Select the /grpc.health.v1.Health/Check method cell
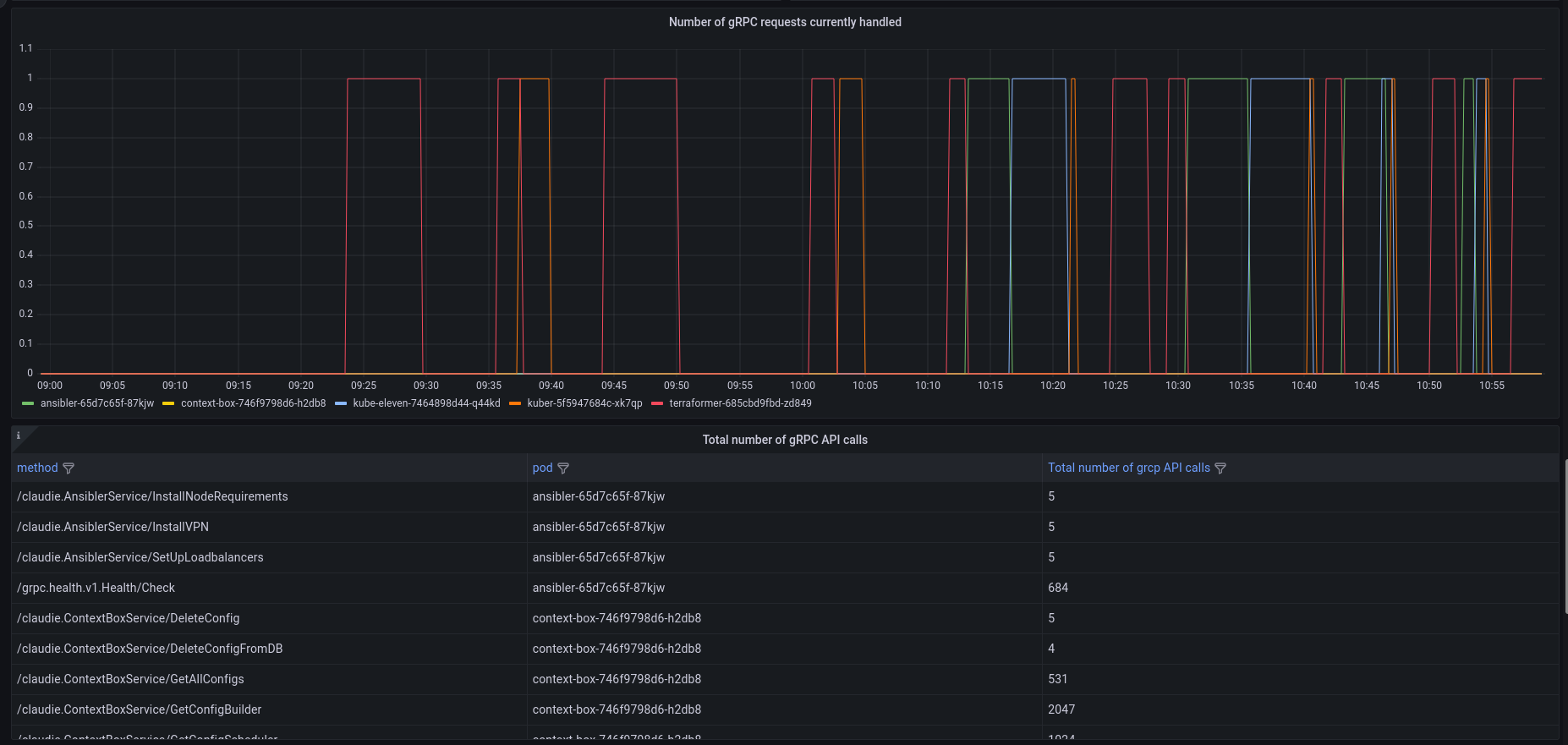 [x=96, y=588]
